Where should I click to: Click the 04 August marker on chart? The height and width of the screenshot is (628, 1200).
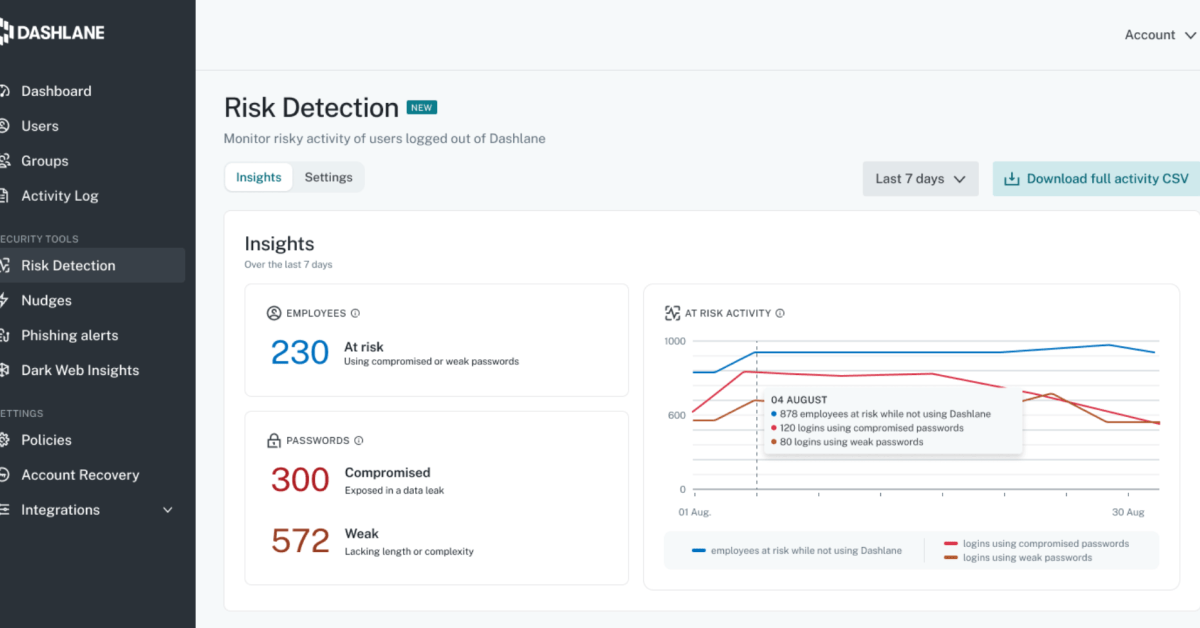click(757, 399)
